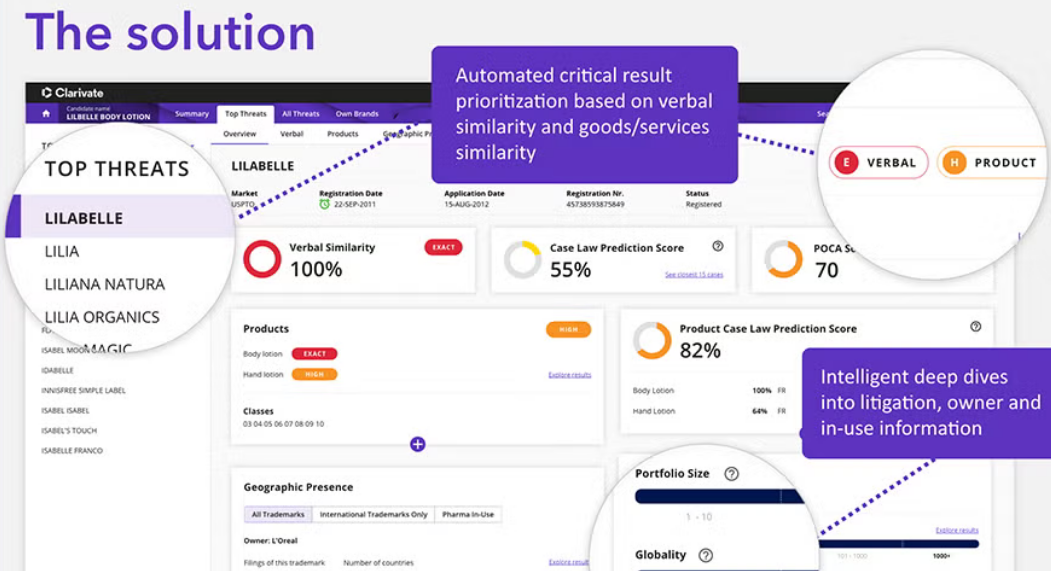Screen dimensions: 1051x571
Task: Click the registration date clock icon
Action: tap(324, 204)
